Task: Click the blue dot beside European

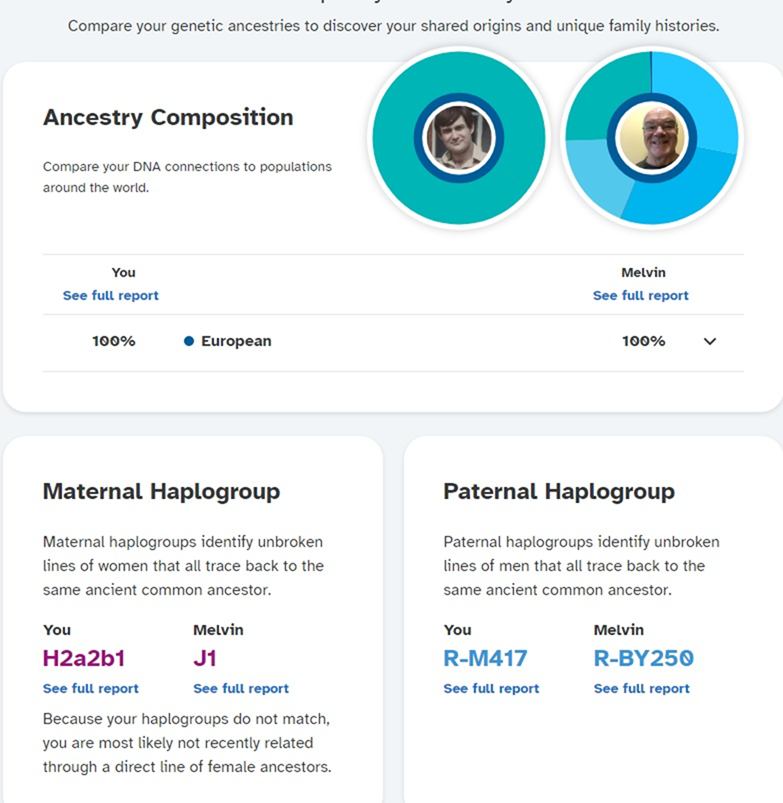Action: [x=189, y=341]
